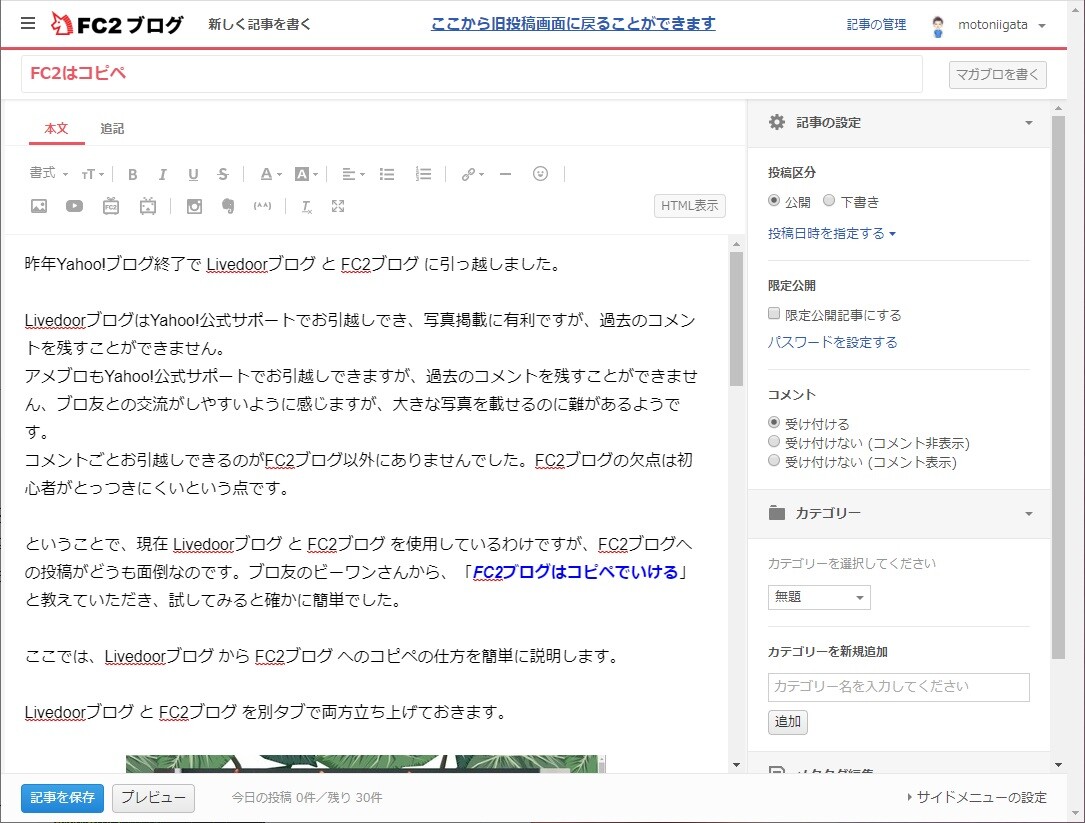The image size is (1085, 823).
Task: Insert a horizontal line
Action: [x=505, y=174]
